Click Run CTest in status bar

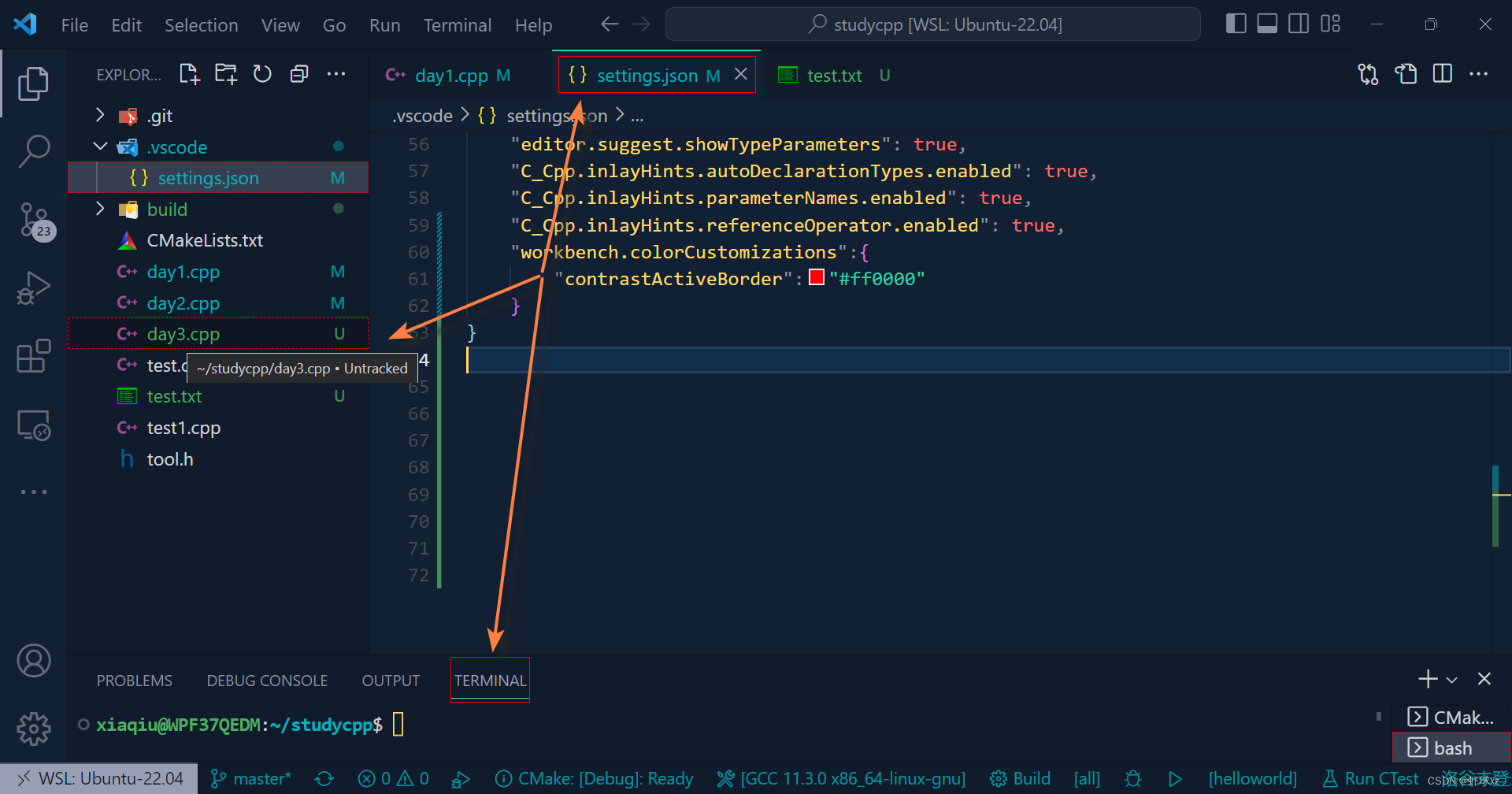pyautogui.click(x=1370, y=778)
